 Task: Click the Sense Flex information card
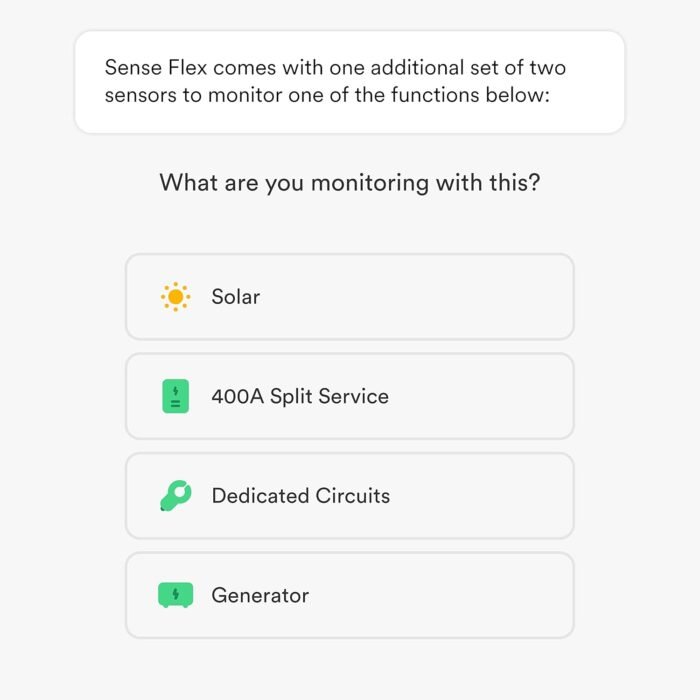[350, 82]
